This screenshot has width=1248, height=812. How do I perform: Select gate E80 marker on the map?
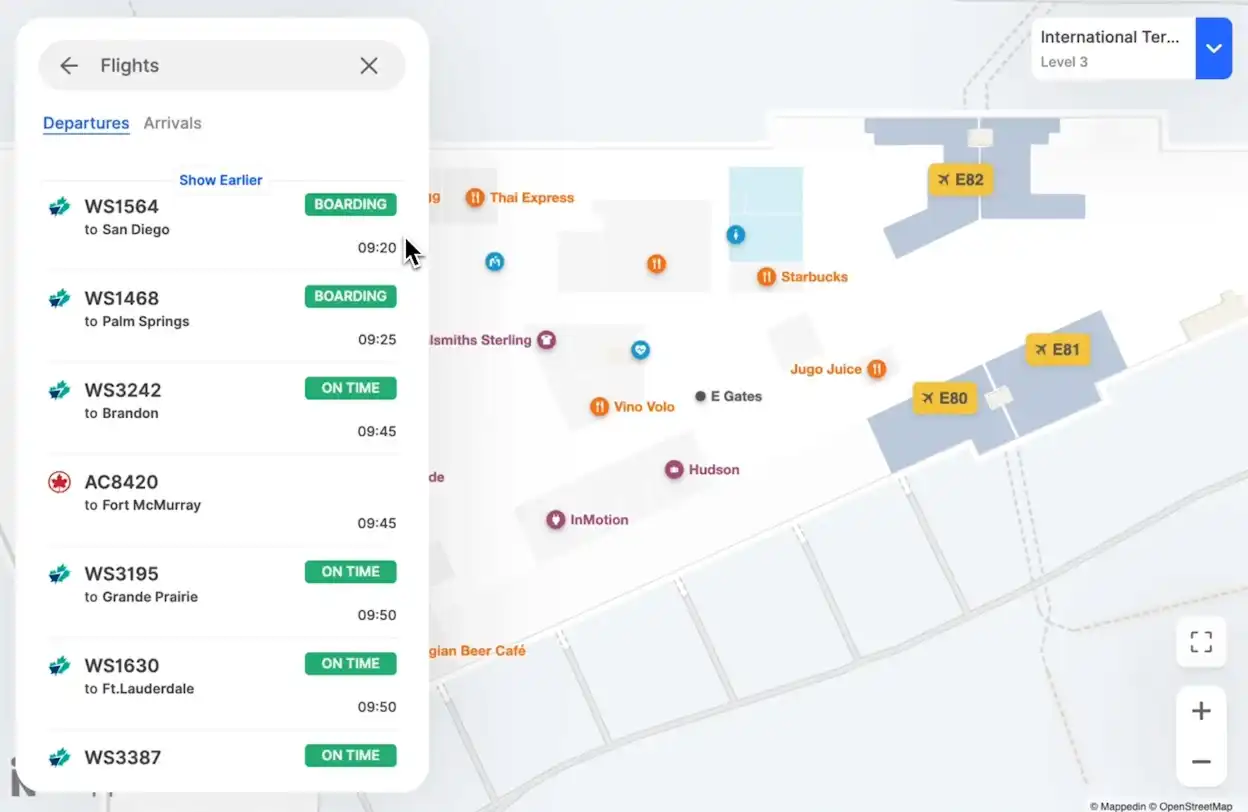coord(945,398)
